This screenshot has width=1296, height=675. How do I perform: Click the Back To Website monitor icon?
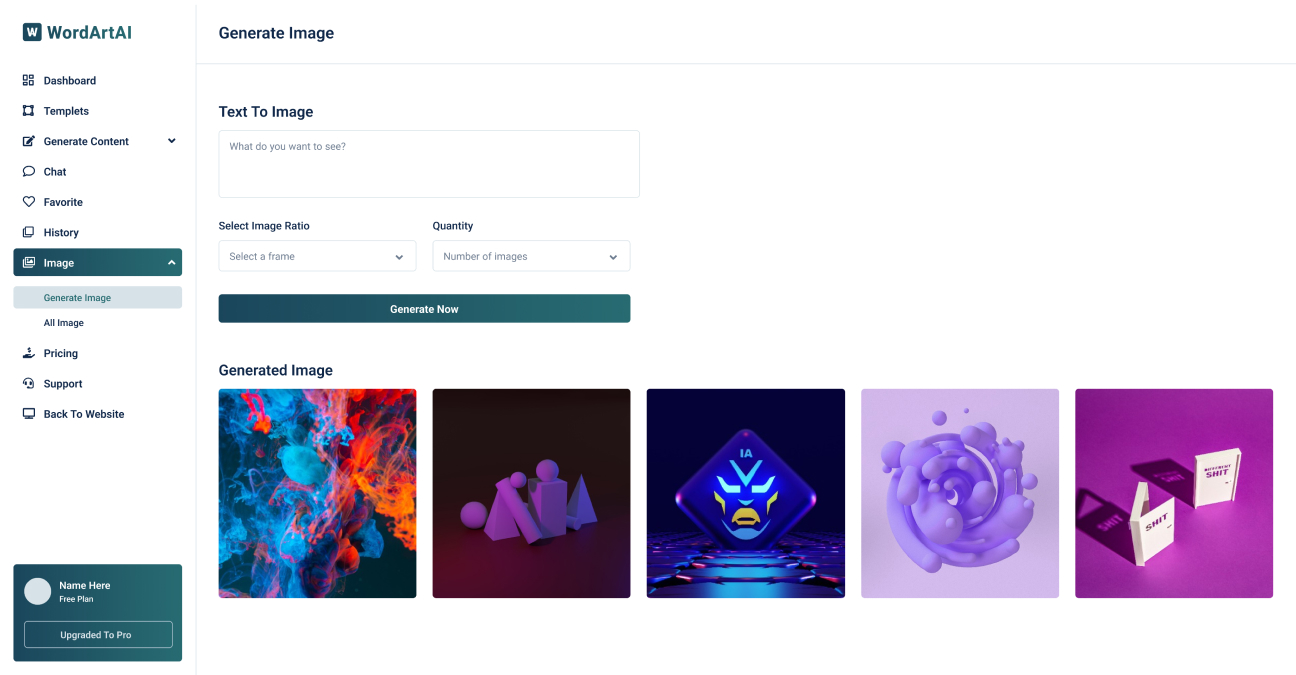28,414
